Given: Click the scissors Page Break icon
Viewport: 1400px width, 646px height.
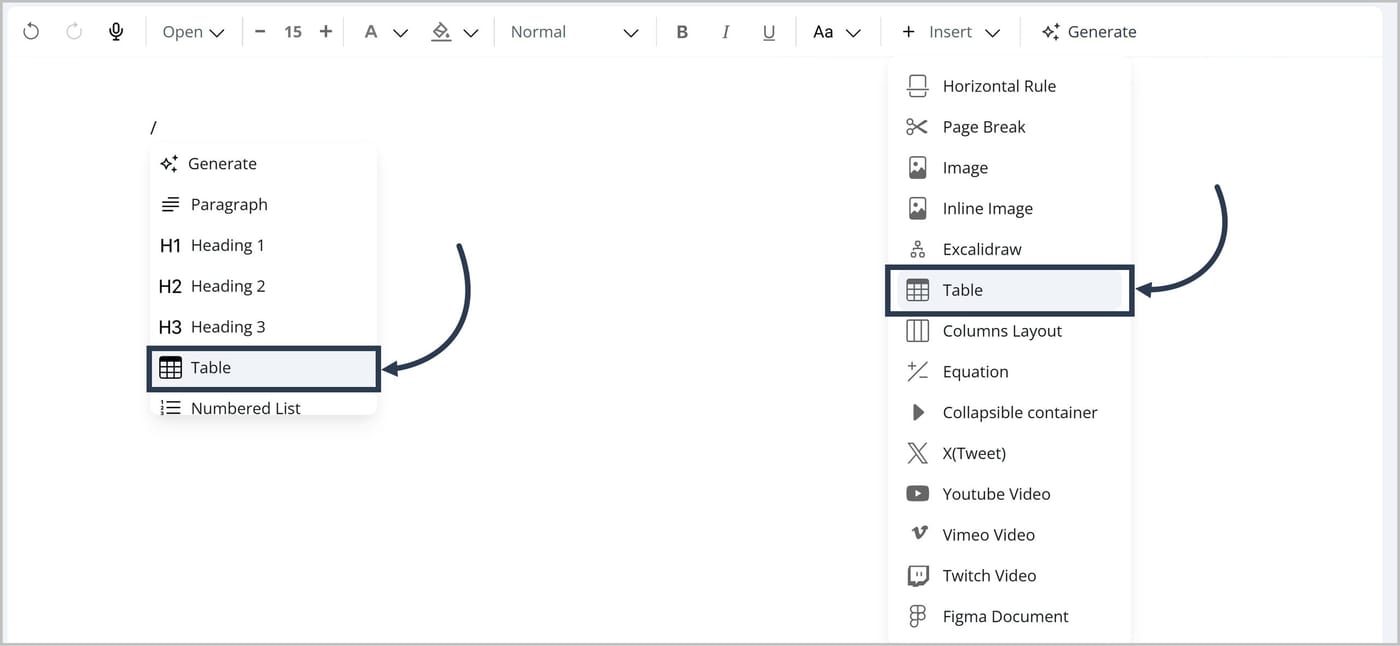Looking at the screenshot, I should 917,127.
